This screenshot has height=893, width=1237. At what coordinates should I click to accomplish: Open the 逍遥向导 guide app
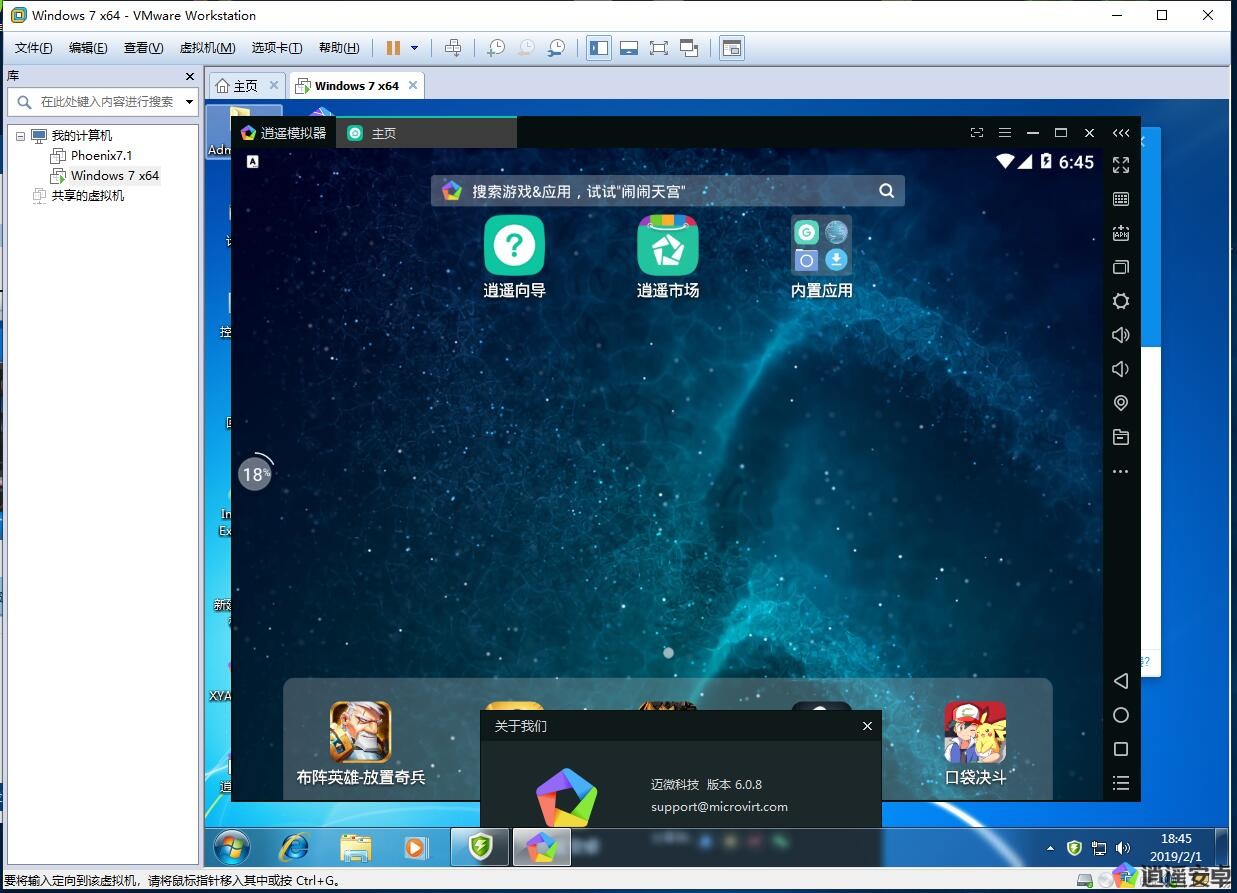[514, 246]
